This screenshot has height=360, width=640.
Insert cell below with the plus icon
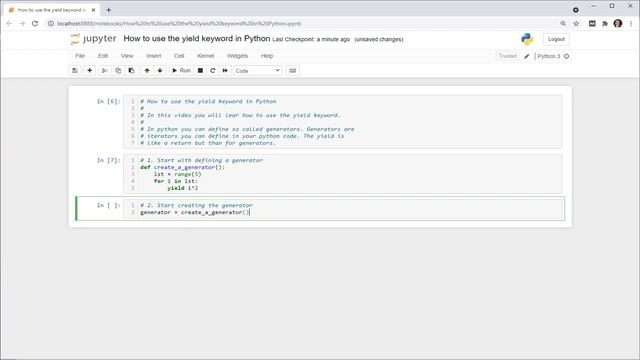[89, 71]
